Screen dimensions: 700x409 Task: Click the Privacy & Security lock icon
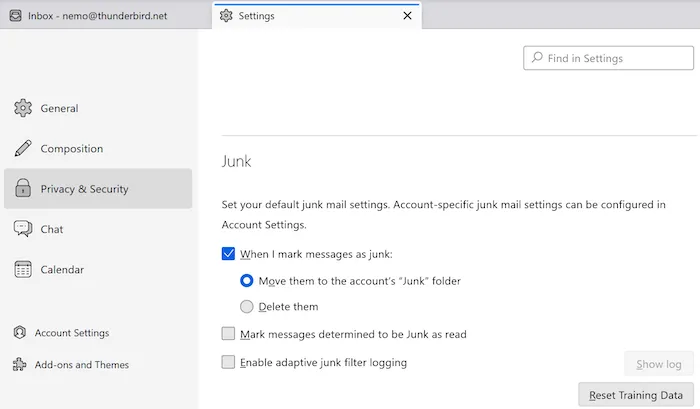click(22, 189)
